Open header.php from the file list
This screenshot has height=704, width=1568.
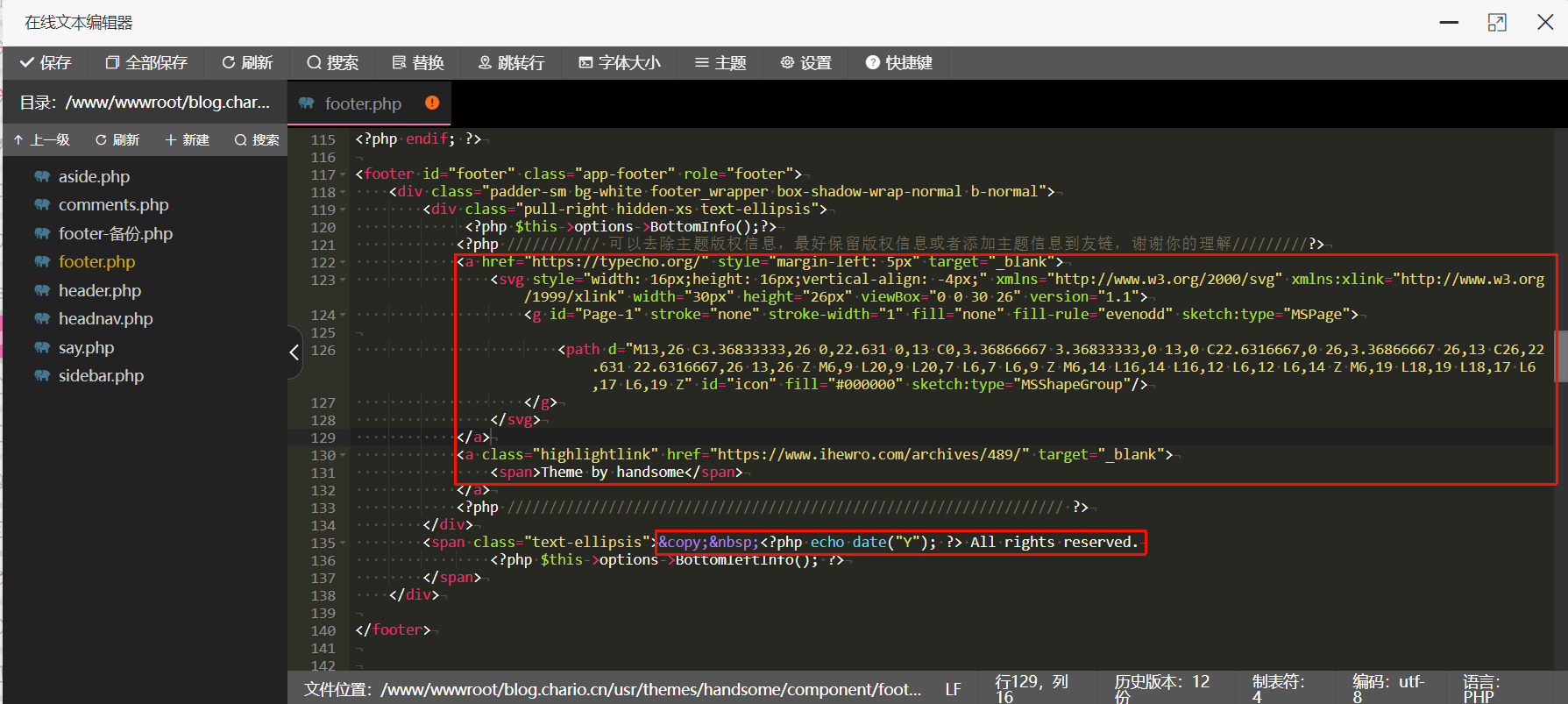99,290
